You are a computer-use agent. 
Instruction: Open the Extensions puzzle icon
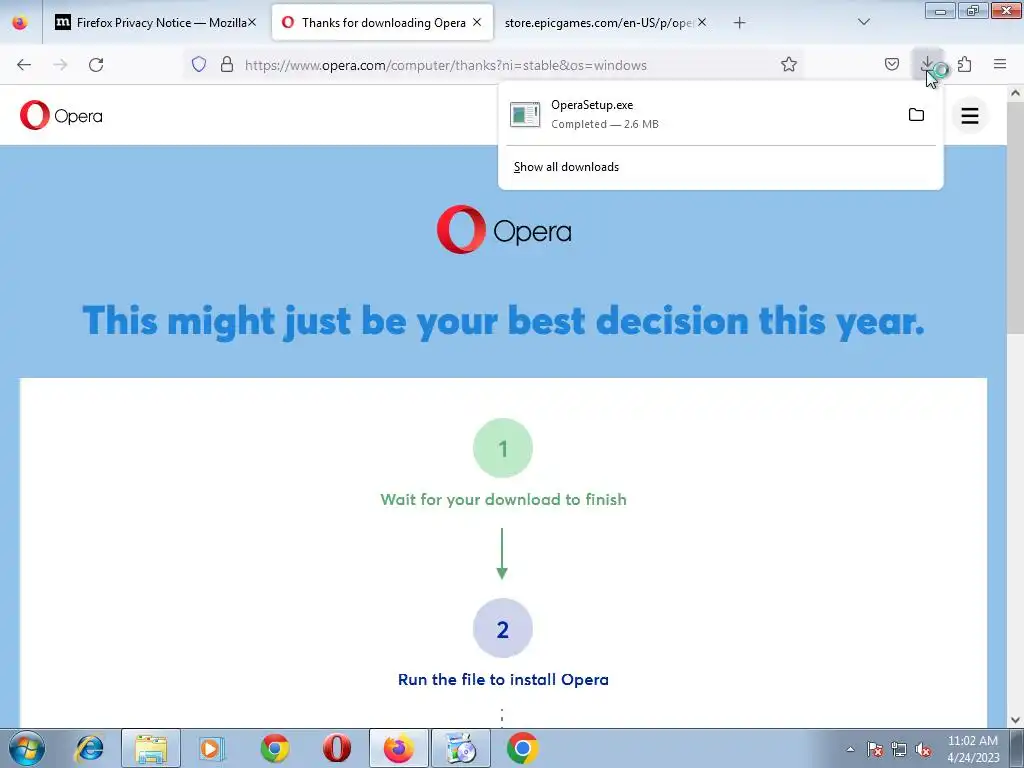(x=965, y=64)
